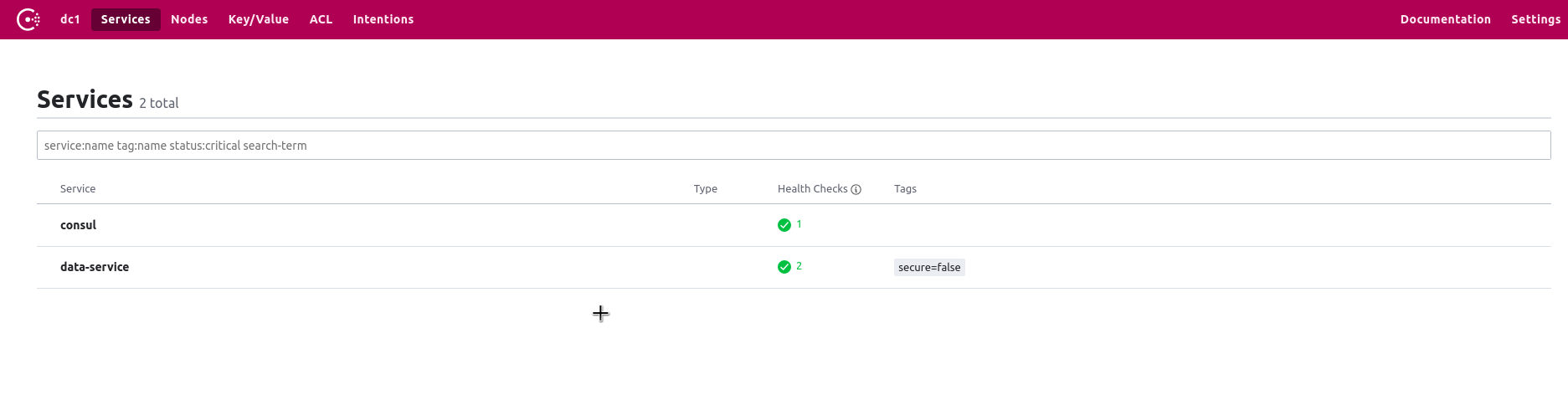This screenshot has width=1568, height=400.
Task: Click the Service column header
Action: 78,189
